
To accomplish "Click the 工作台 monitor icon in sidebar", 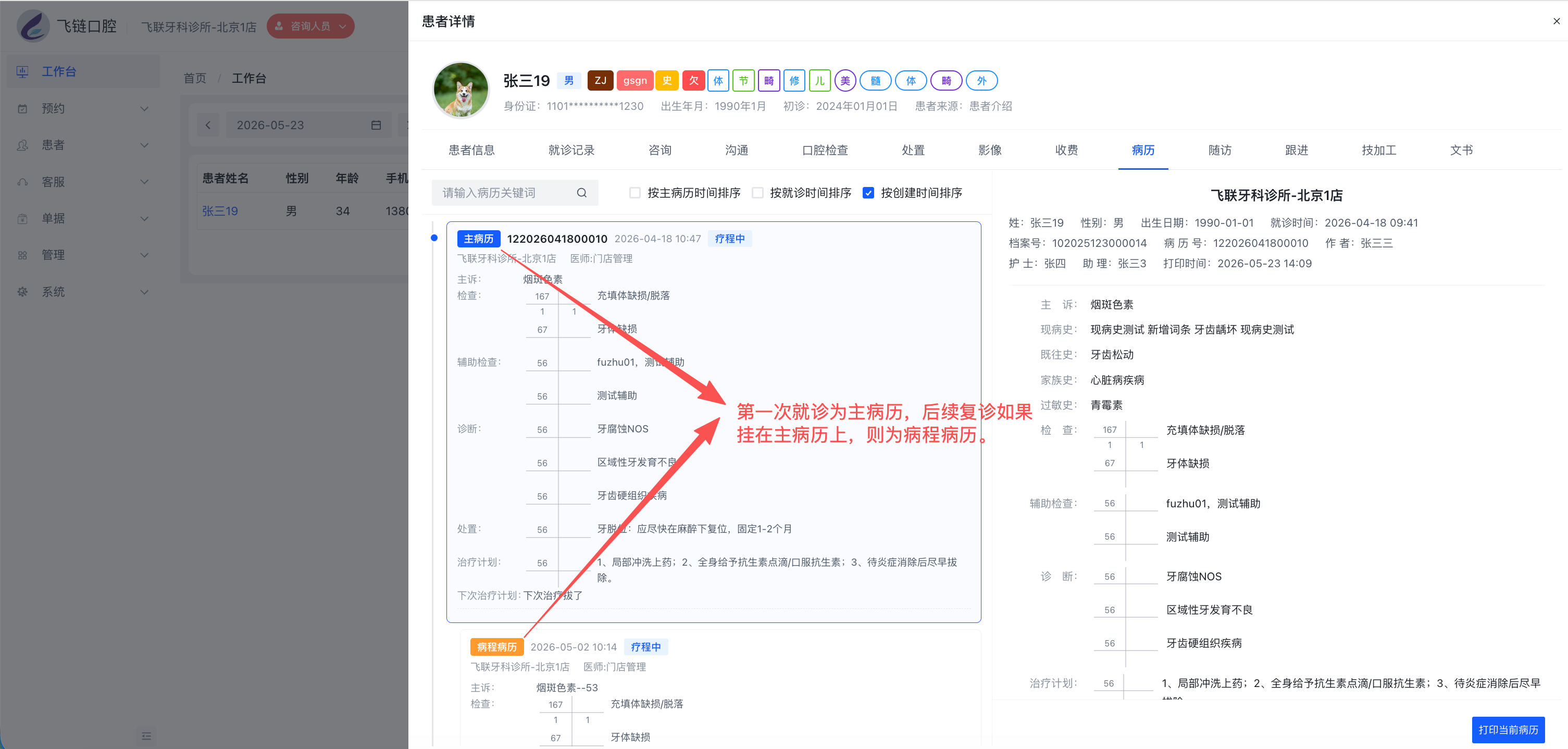I will click(22, 72).
